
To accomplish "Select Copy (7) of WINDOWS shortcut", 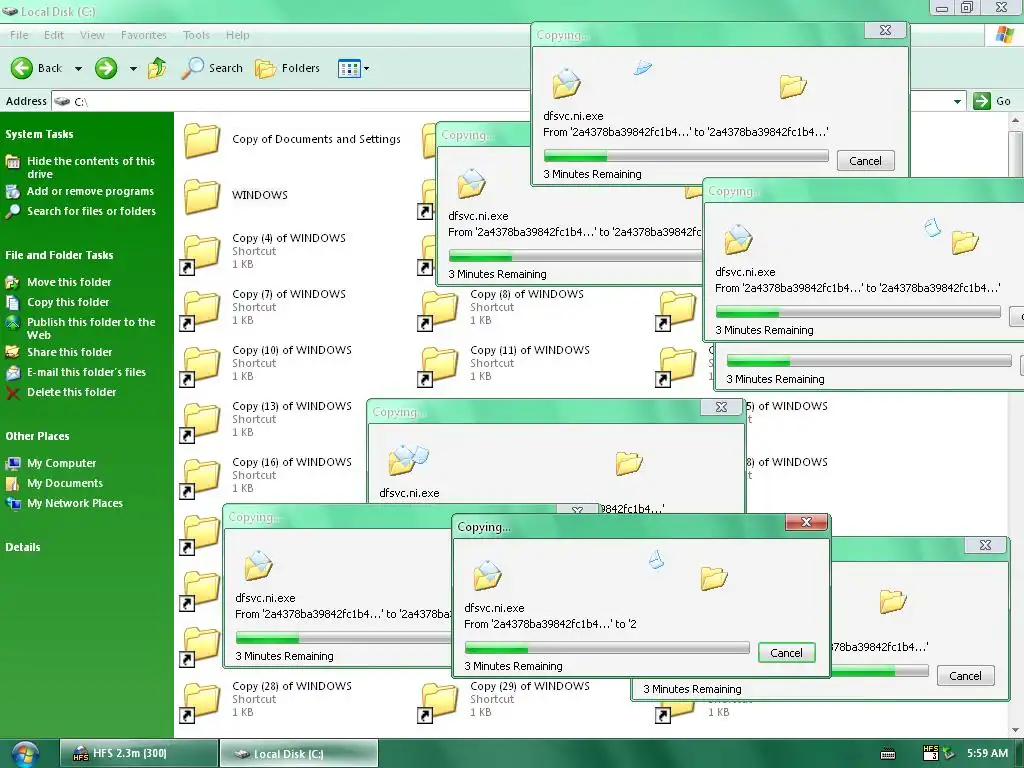I will [x=264, y=308].
